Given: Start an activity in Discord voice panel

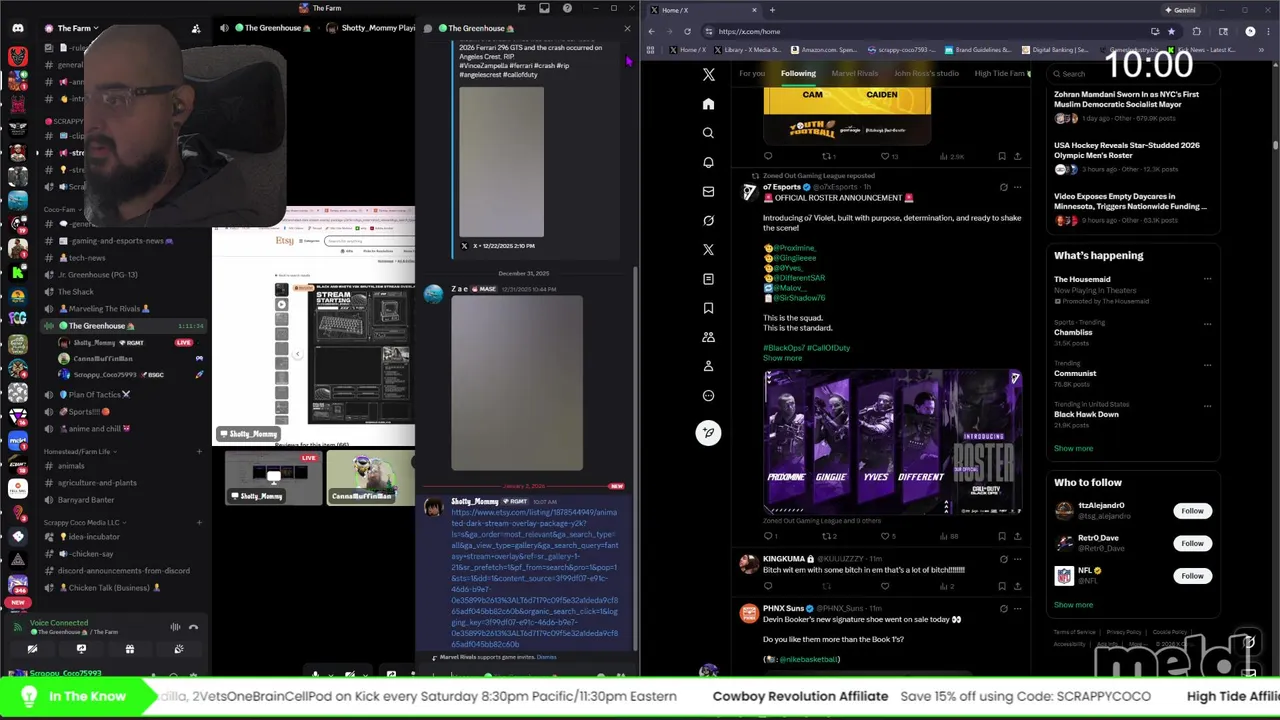Looking at the screenshot, I should click(130, 649).
